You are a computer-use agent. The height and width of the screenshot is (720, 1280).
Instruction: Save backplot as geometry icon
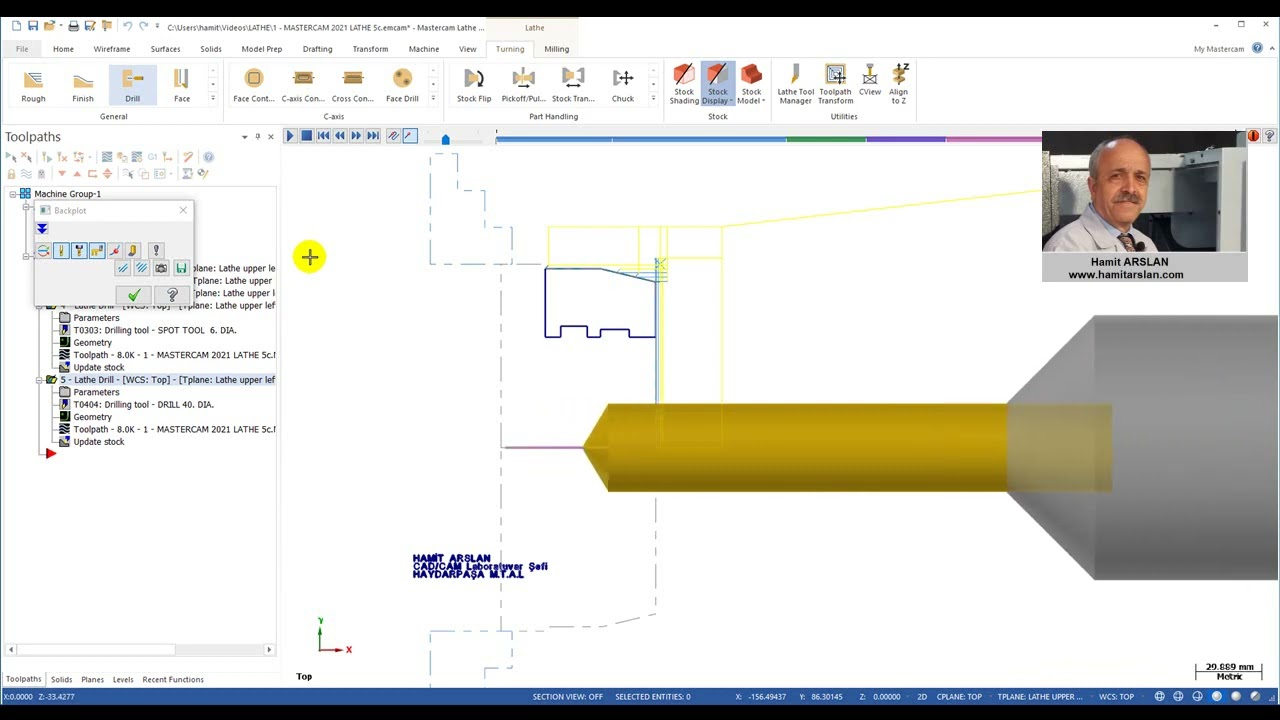pyautogui.click(x=181, y=268)
